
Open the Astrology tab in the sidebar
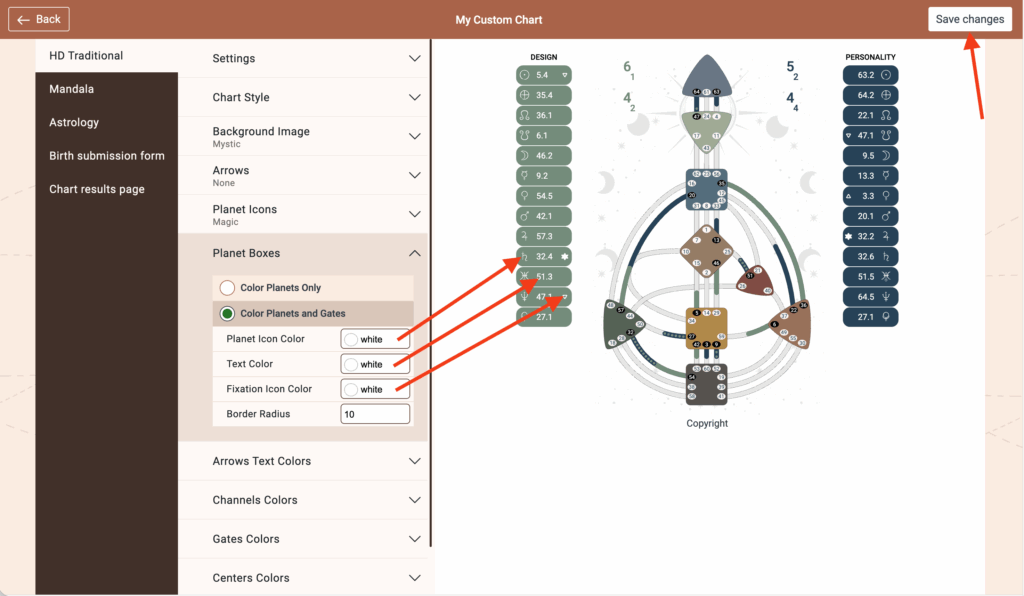click(x=74, y=122)
